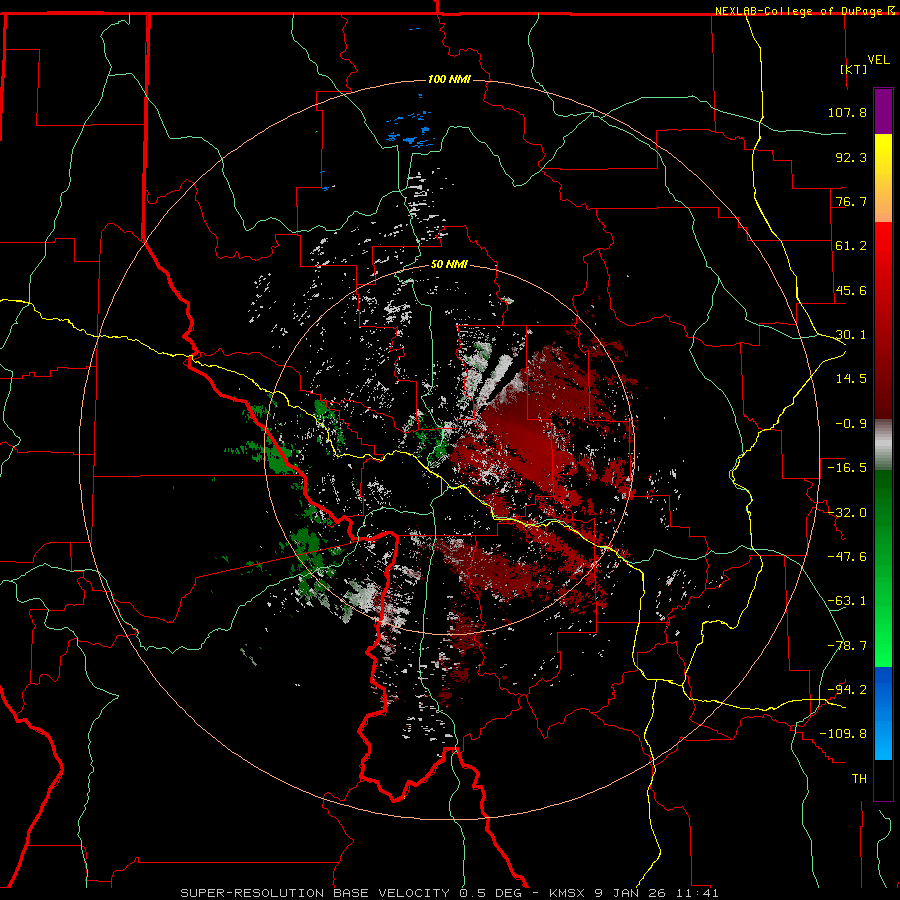Viewport: 900px width, 900px height.
Task: Click the -16.5 velocity scale value
Action: 847,468
